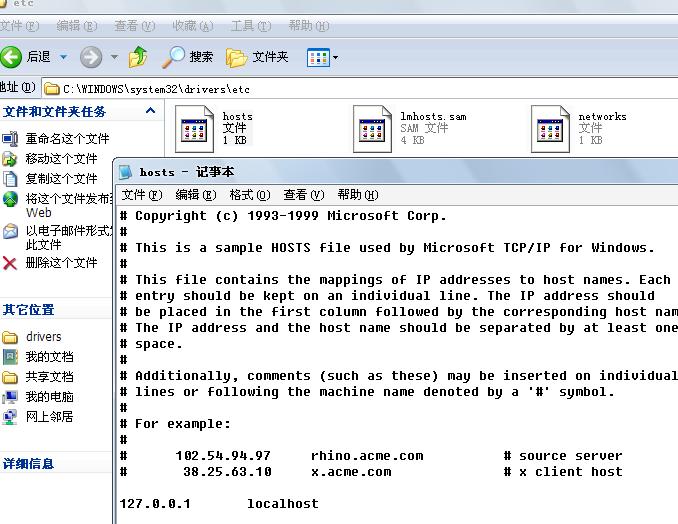Click x.acme.com in the hosts text

[x=351, y=472]
